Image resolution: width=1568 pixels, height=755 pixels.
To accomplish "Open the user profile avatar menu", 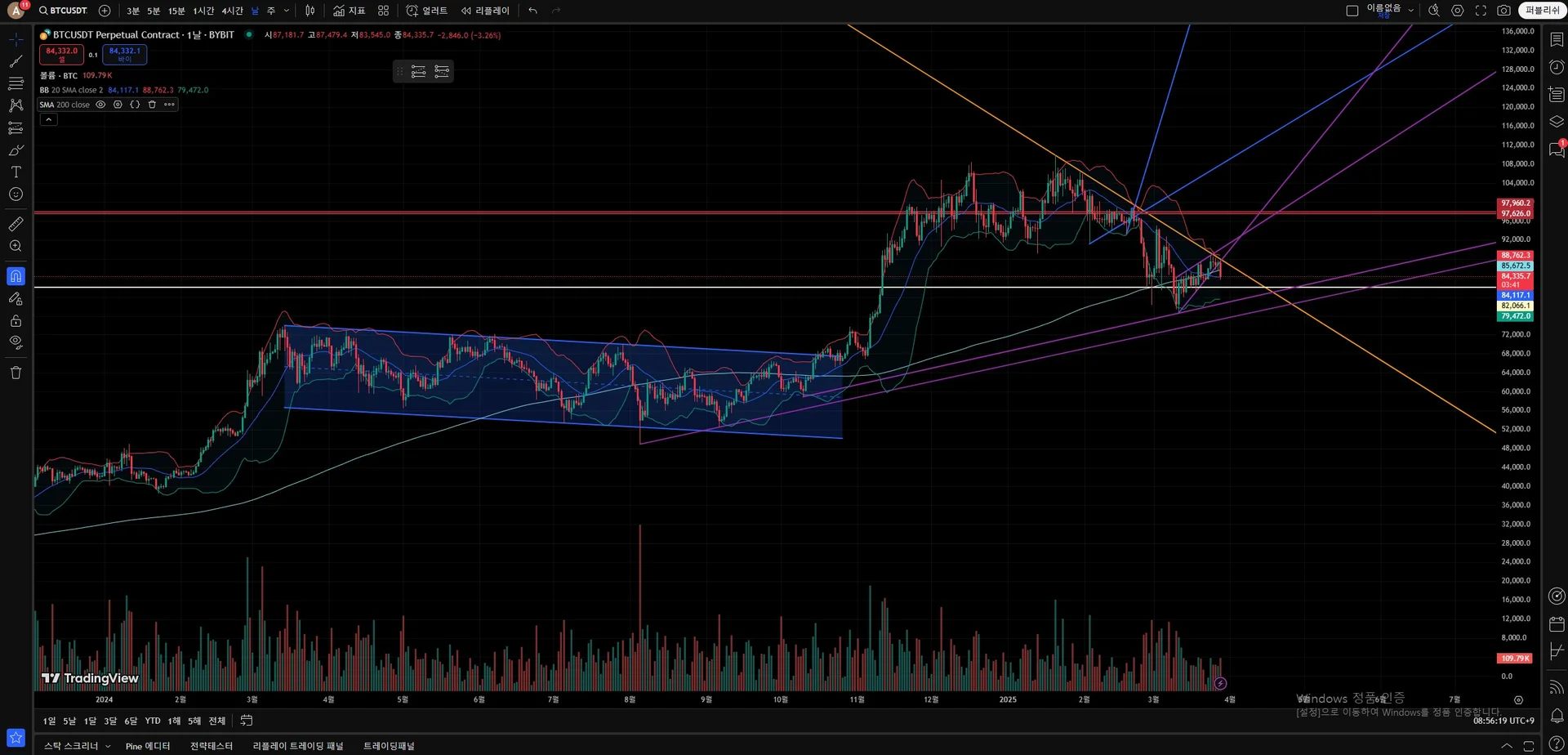I will 16,11.
